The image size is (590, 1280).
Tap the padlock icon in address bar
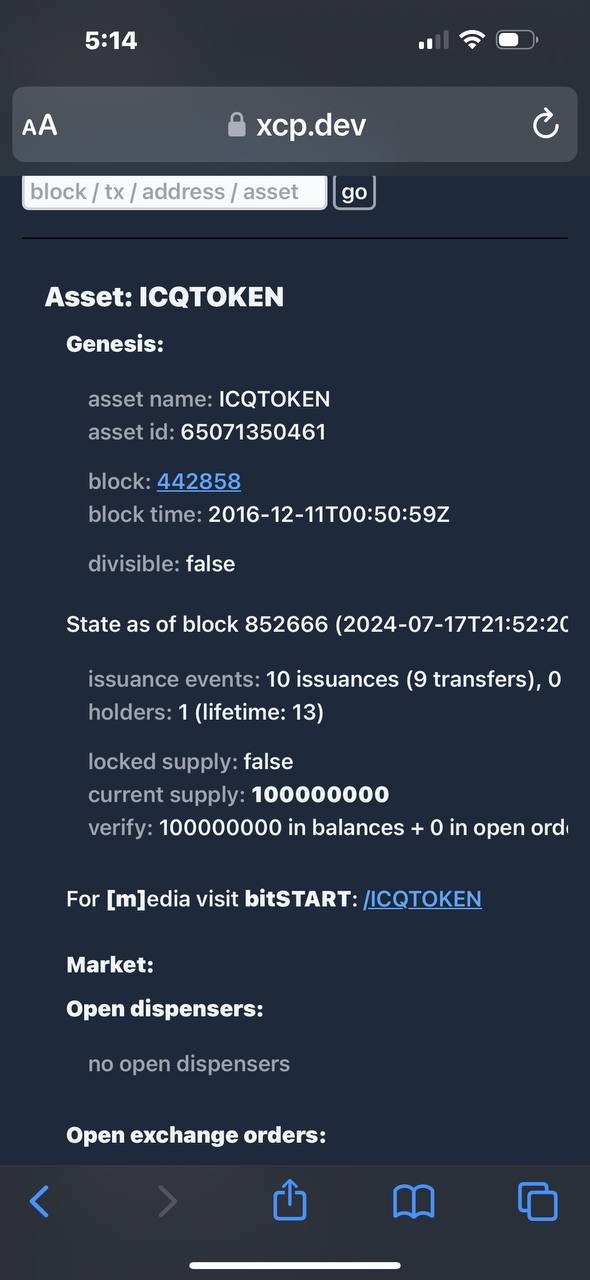236,125
